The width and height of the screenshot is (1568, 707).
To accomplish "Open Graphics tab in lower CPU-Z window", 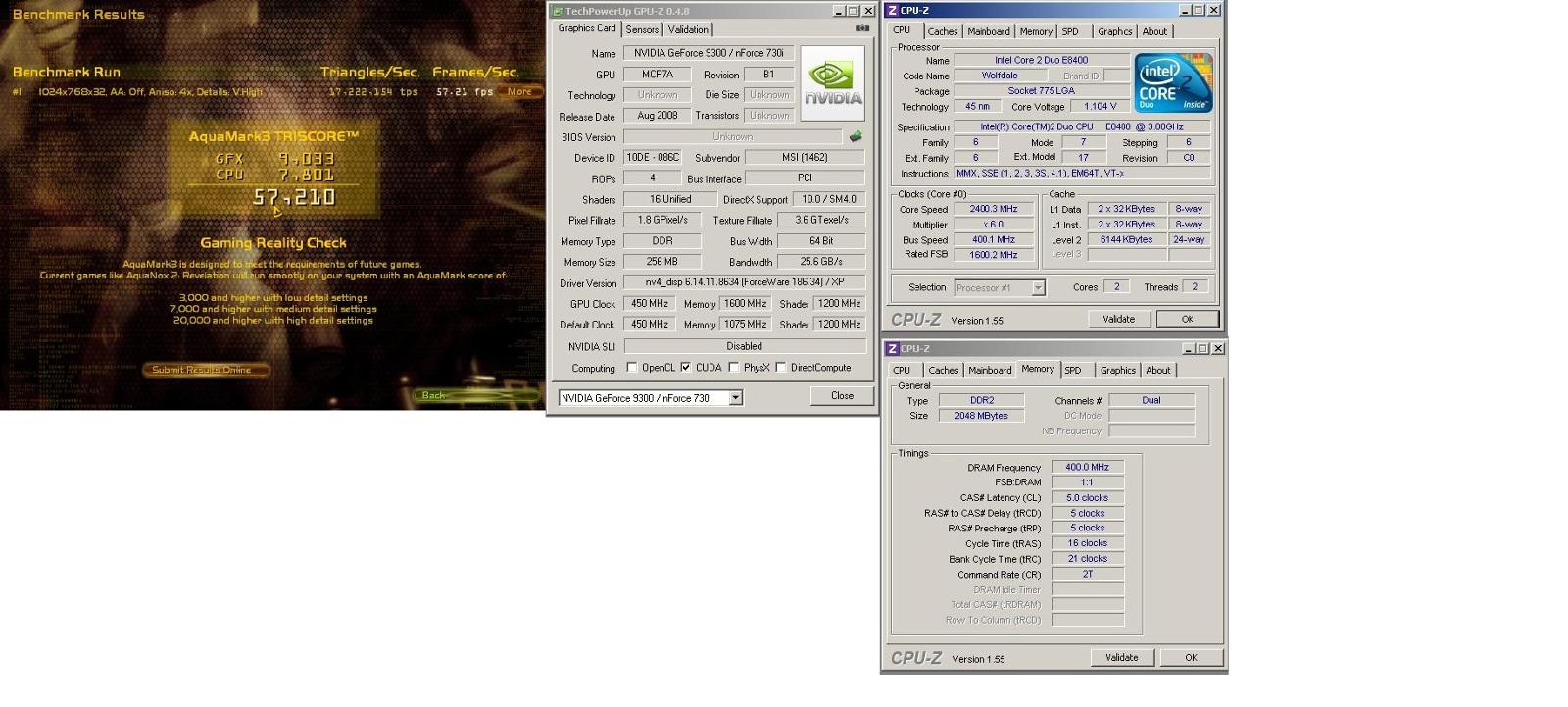I will coord(1118,370).
